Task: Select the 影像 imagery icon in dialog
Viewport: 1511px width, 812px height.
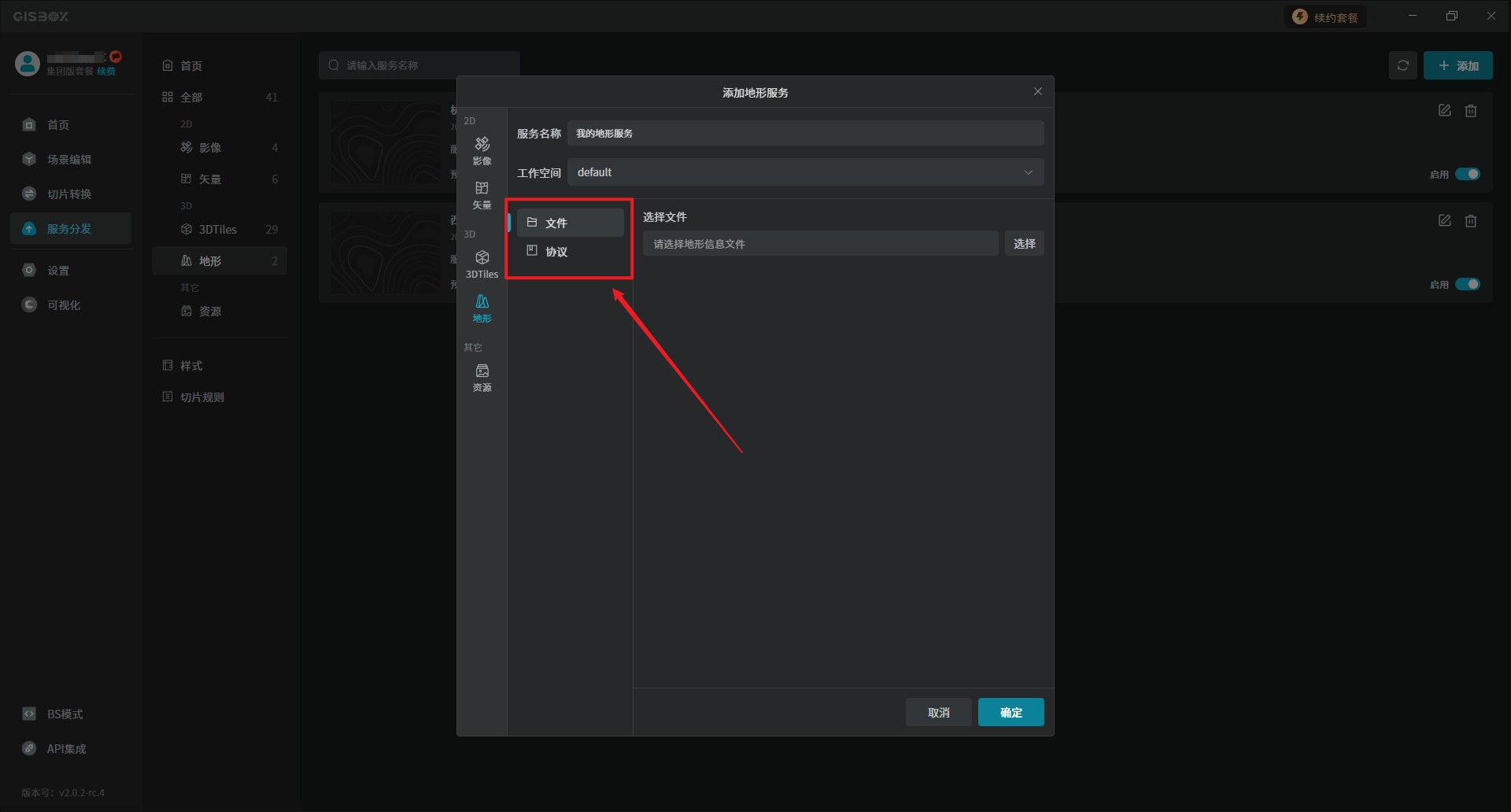Action: pyautogui.click(x=482, y=149)
